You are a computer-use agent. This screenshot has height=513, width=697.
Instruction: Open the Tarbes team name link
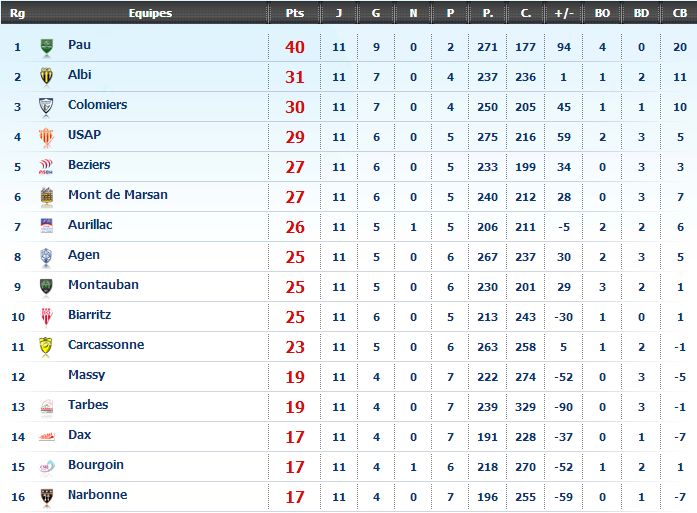88,405
